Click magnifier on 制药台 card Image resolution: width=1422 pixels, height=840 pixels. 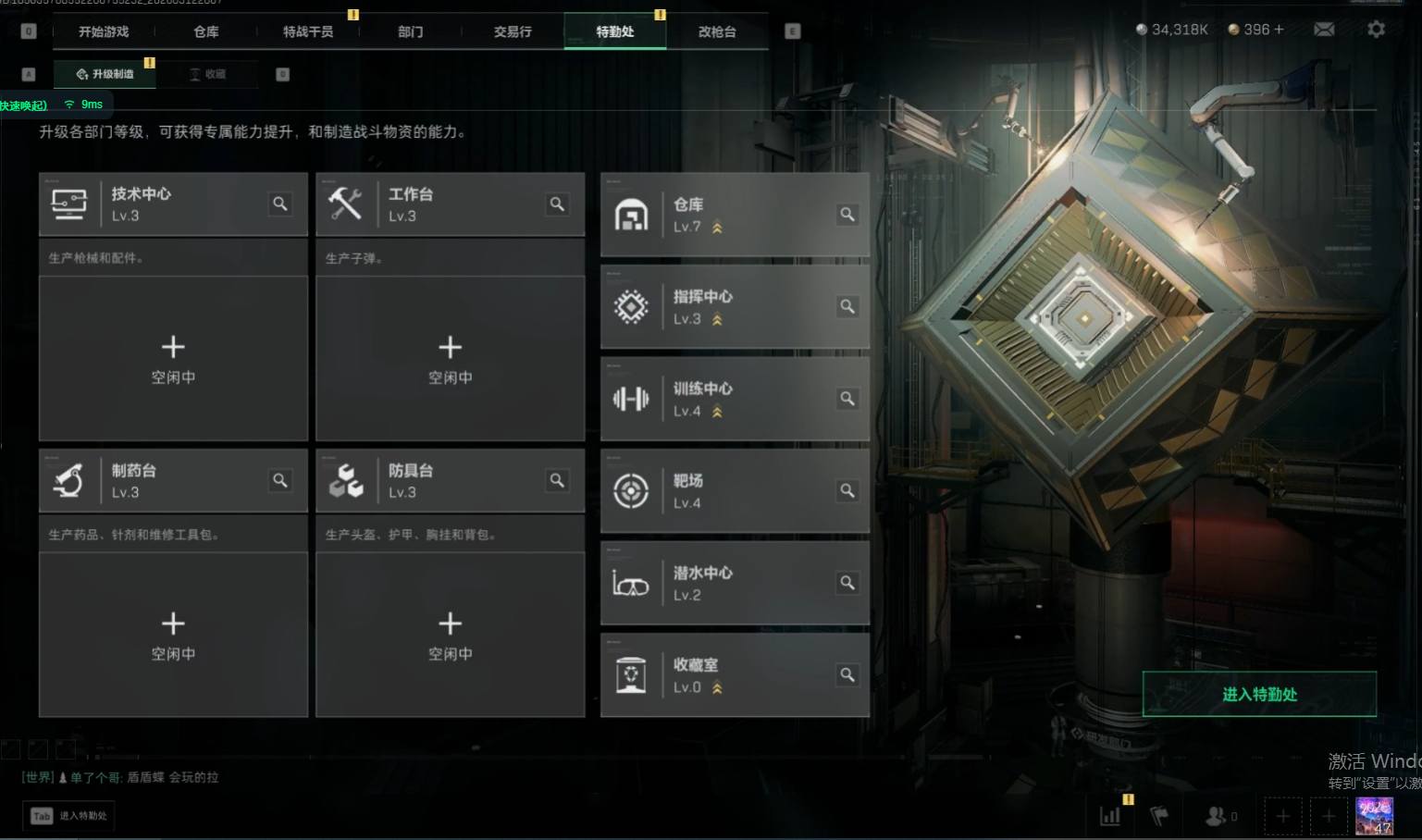pyautogui.click(x=279, y=480)
